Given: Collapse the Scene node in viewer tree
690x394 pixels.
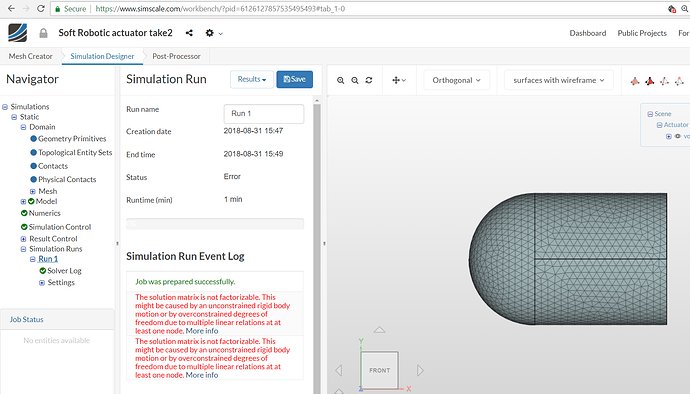Looking at the screenshot, I should click(x=650, y=114).
